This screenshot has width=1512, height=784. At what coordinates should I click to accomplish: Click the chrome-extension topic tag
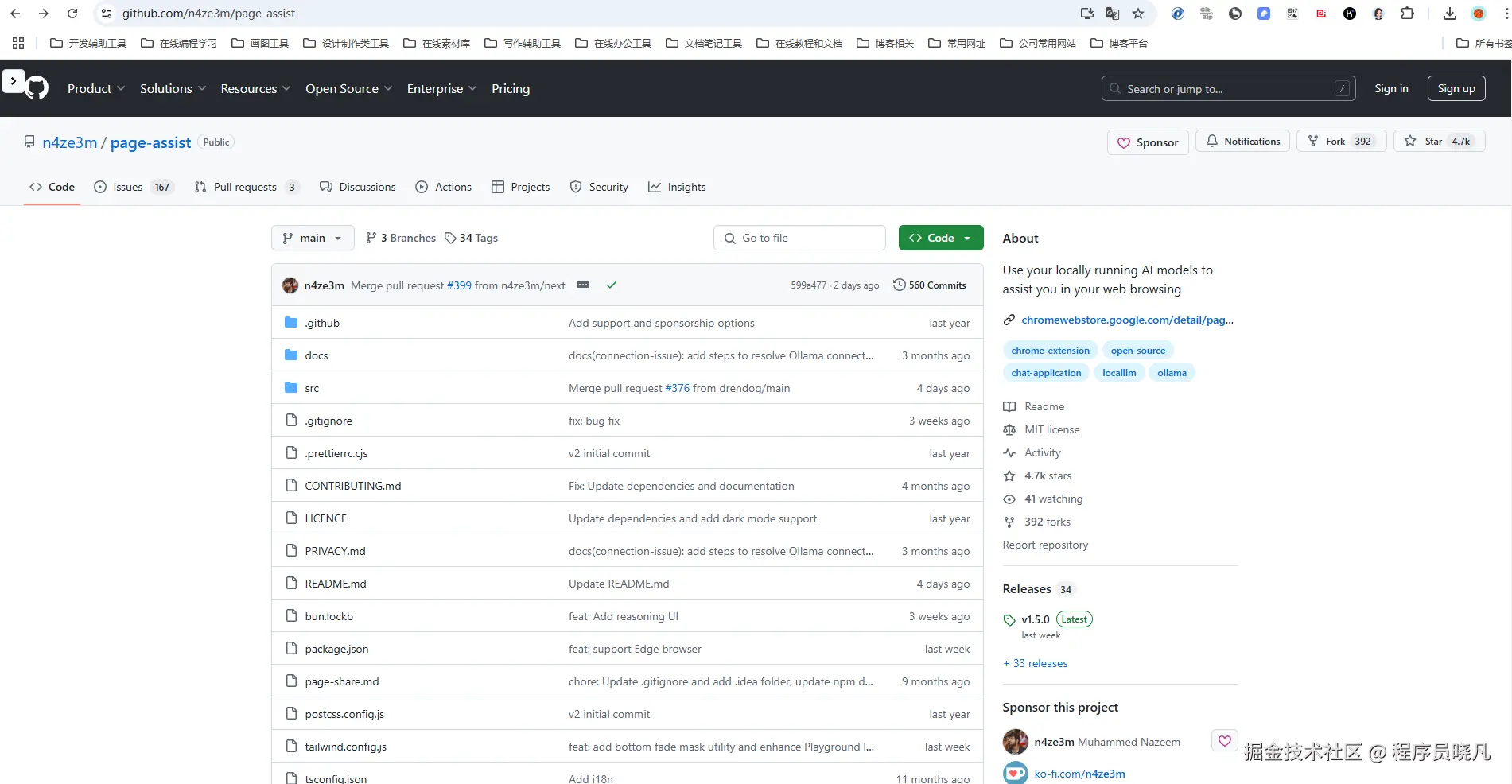tap(1050, 351)
